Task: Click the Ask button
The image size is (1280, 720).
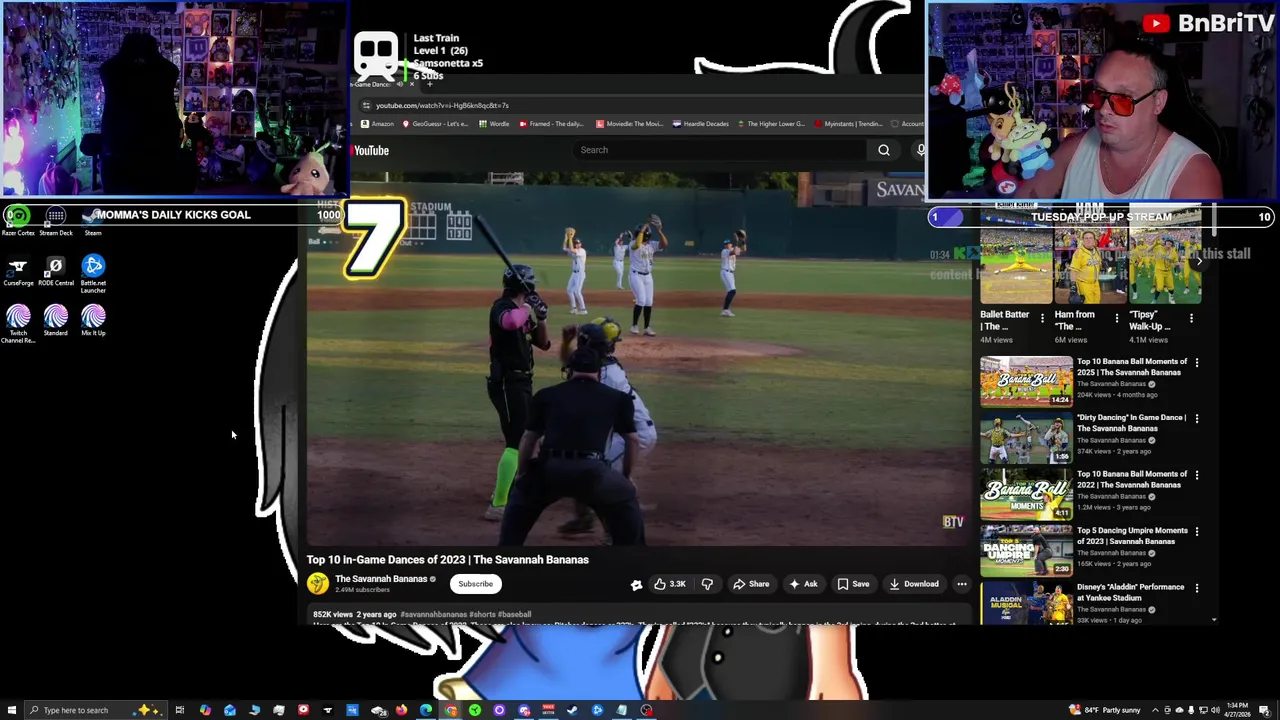Action: point(804,584)
